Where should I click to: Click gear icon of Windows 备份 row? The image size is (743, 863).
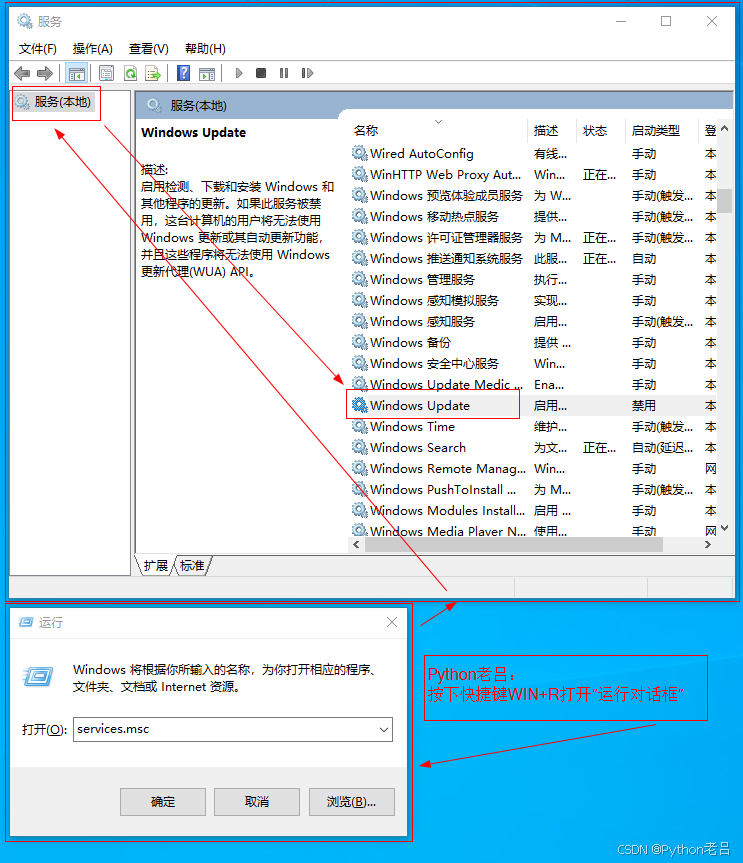(x=359, y=342)
